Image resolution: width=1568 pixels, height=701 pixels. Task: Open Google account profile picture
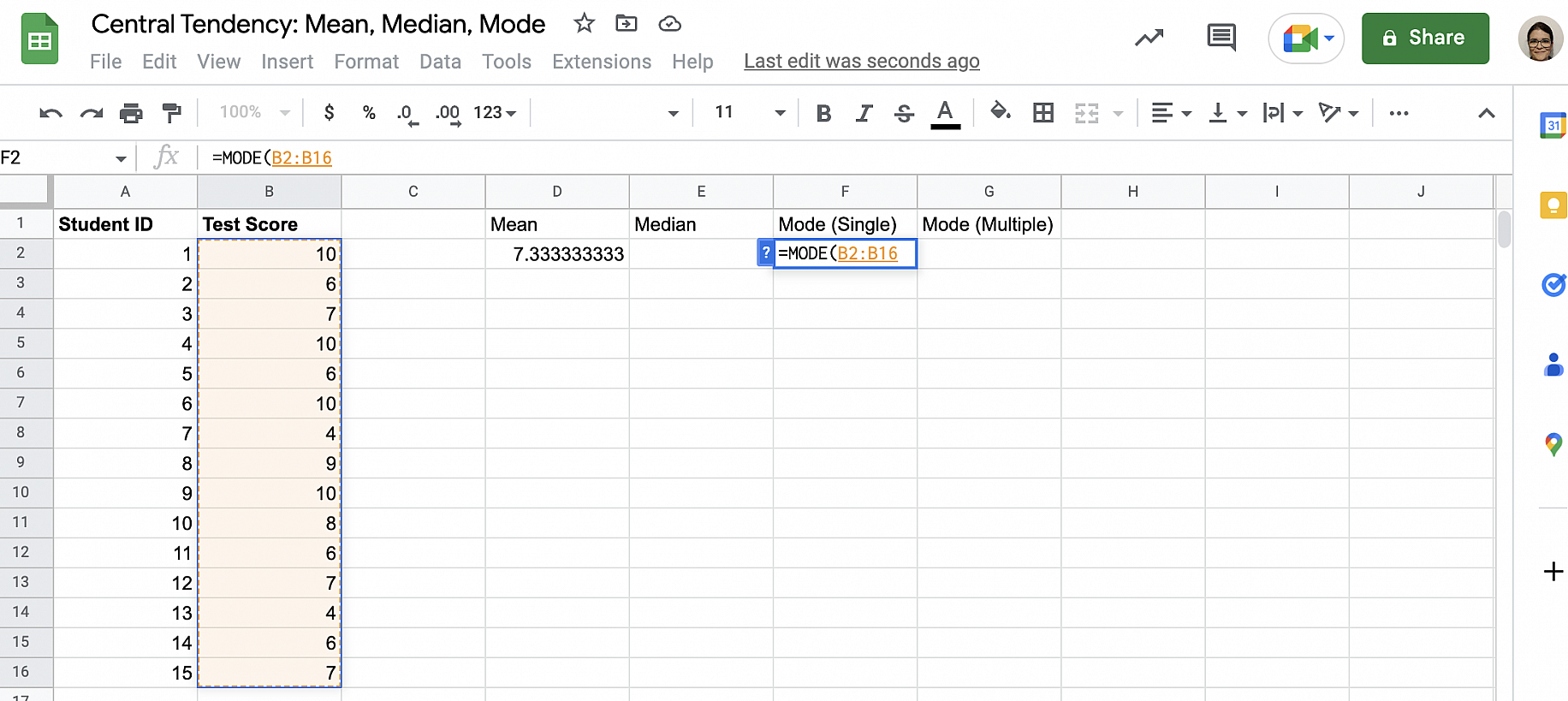click(x=1541, y=39)
